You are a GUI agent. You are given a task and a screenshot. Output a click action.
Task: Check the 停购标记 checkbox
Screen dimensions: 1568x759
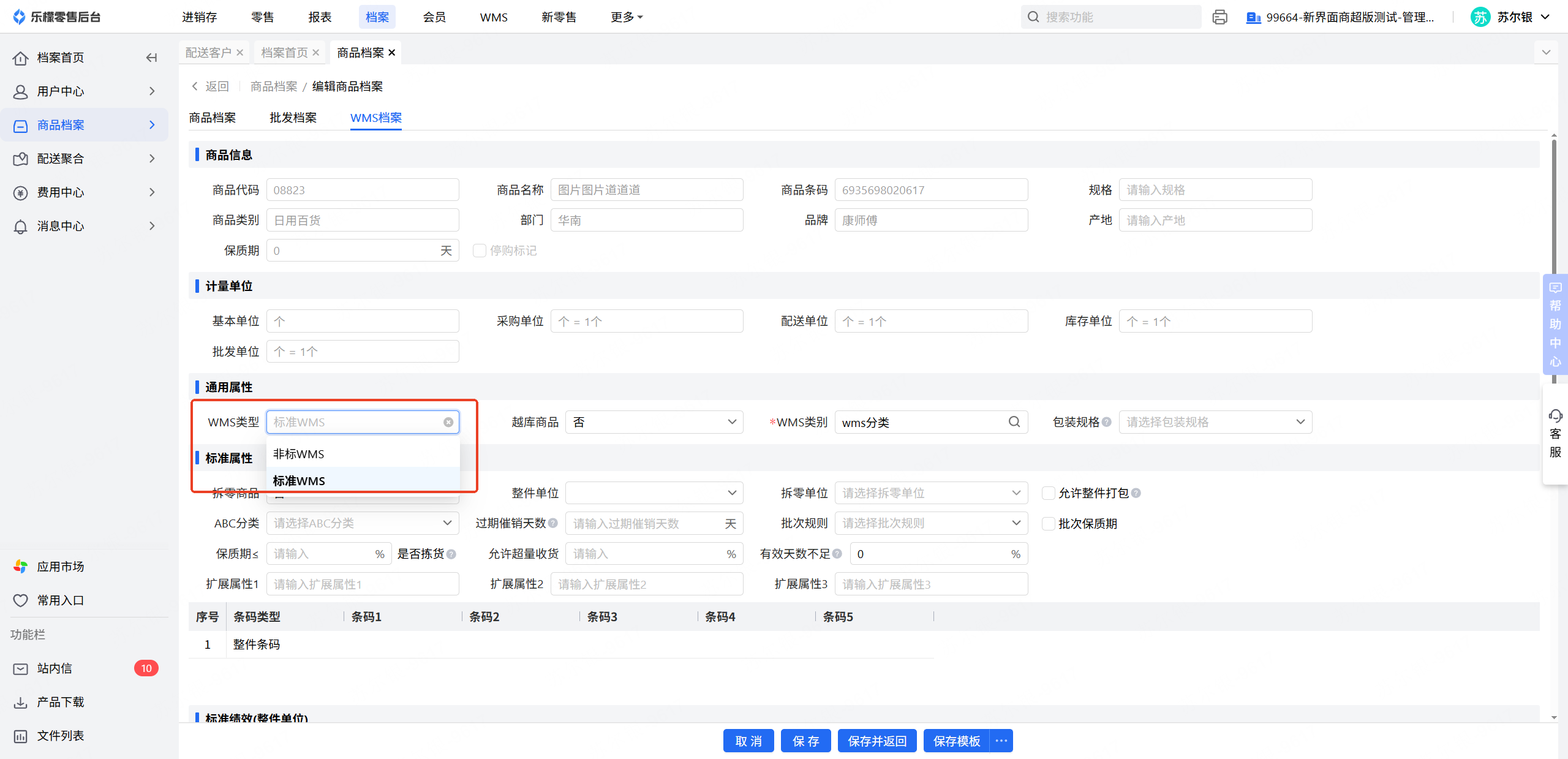[x=480, y=251]
